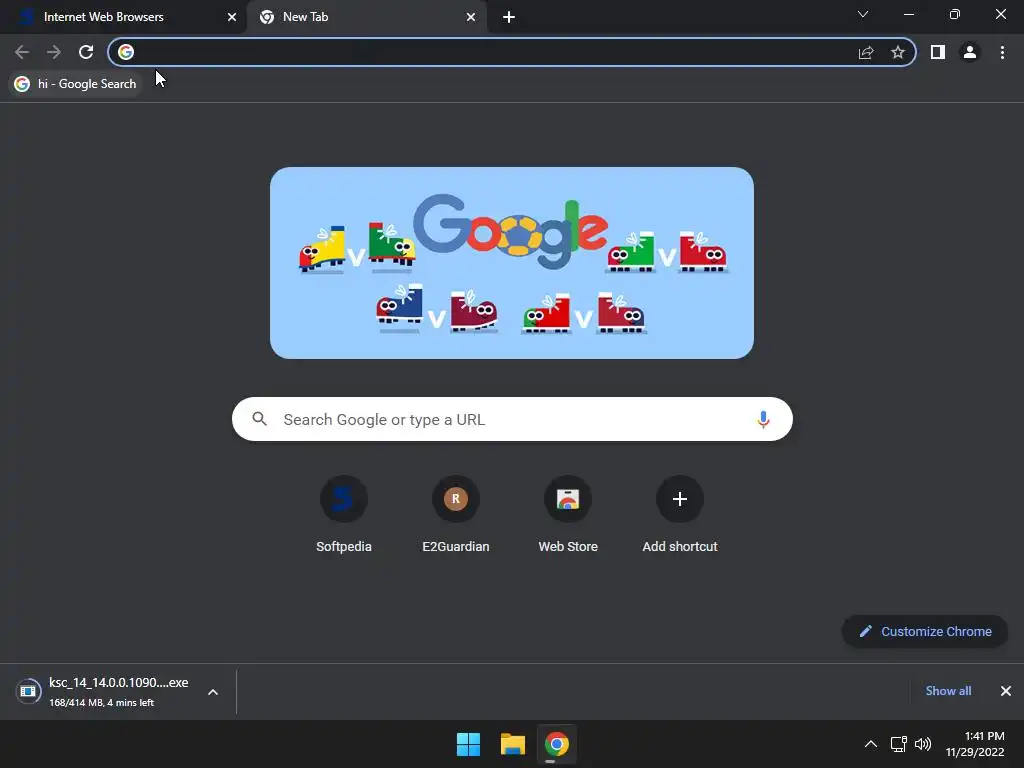Open network settings from the tray
This screenshot has width=1024, height=768.
pyautogui.click(x=899, y=744)
